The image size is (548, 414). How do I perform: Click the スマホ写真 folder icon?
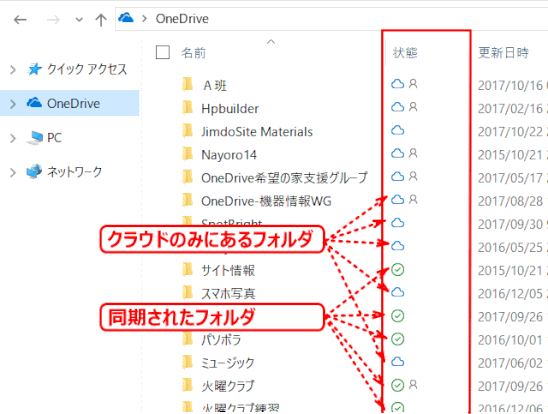tap(188, 292)
